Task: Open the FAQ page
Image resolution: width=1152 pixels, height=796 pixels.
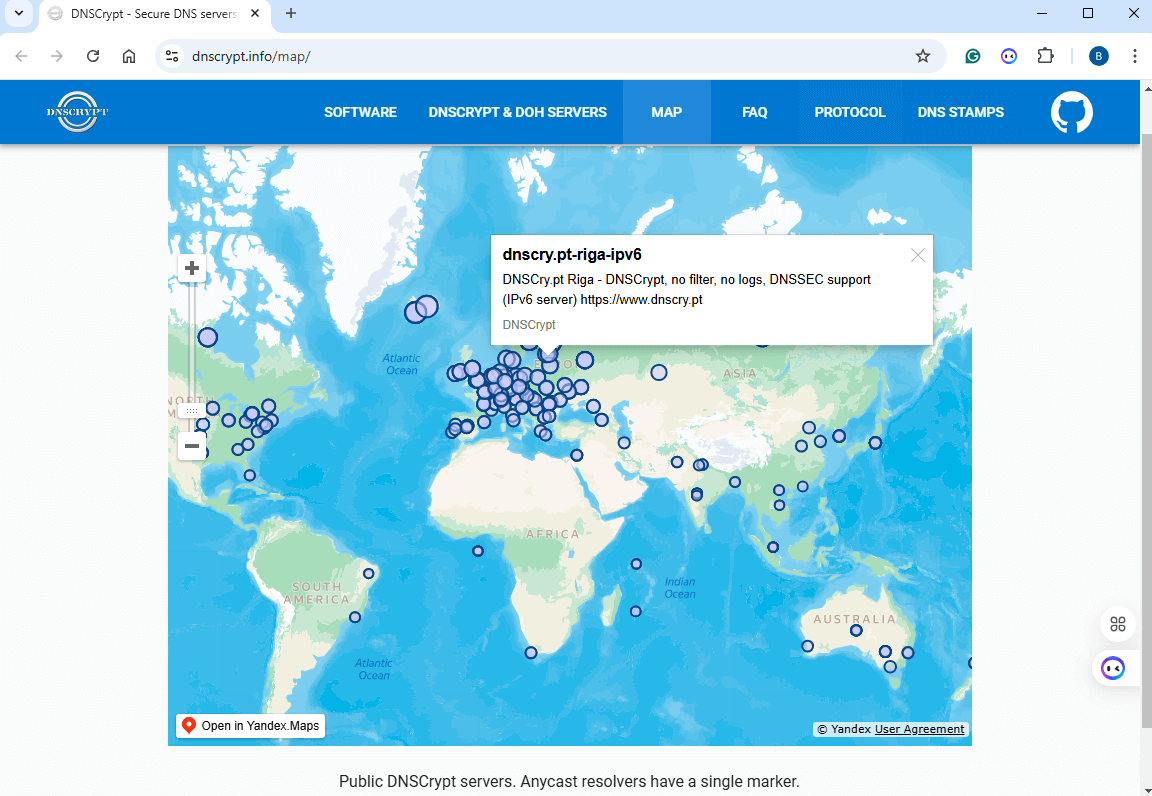Action: point(754,112)
